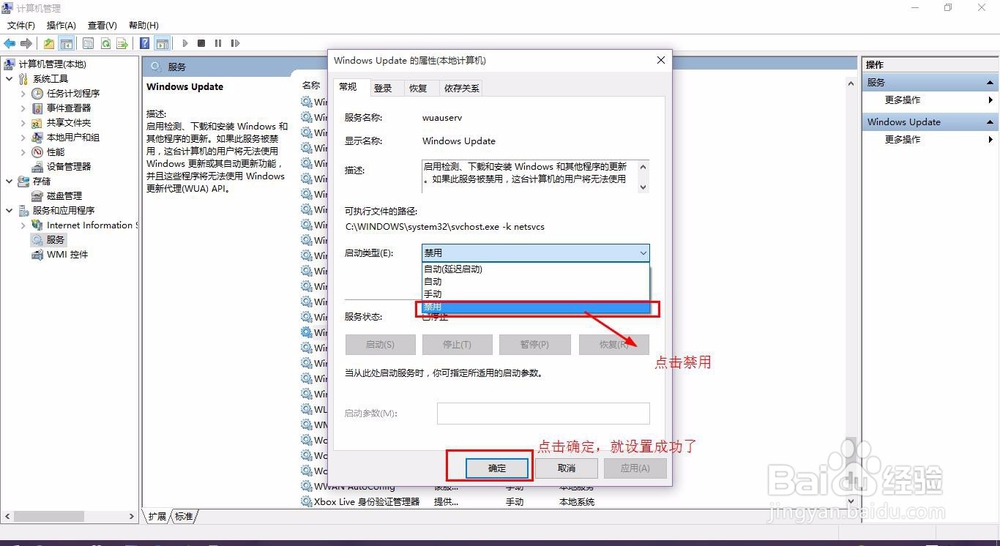Expand the 共享文件夹 node
This screenshot has width=1000, height=546.
click(24, 122)
